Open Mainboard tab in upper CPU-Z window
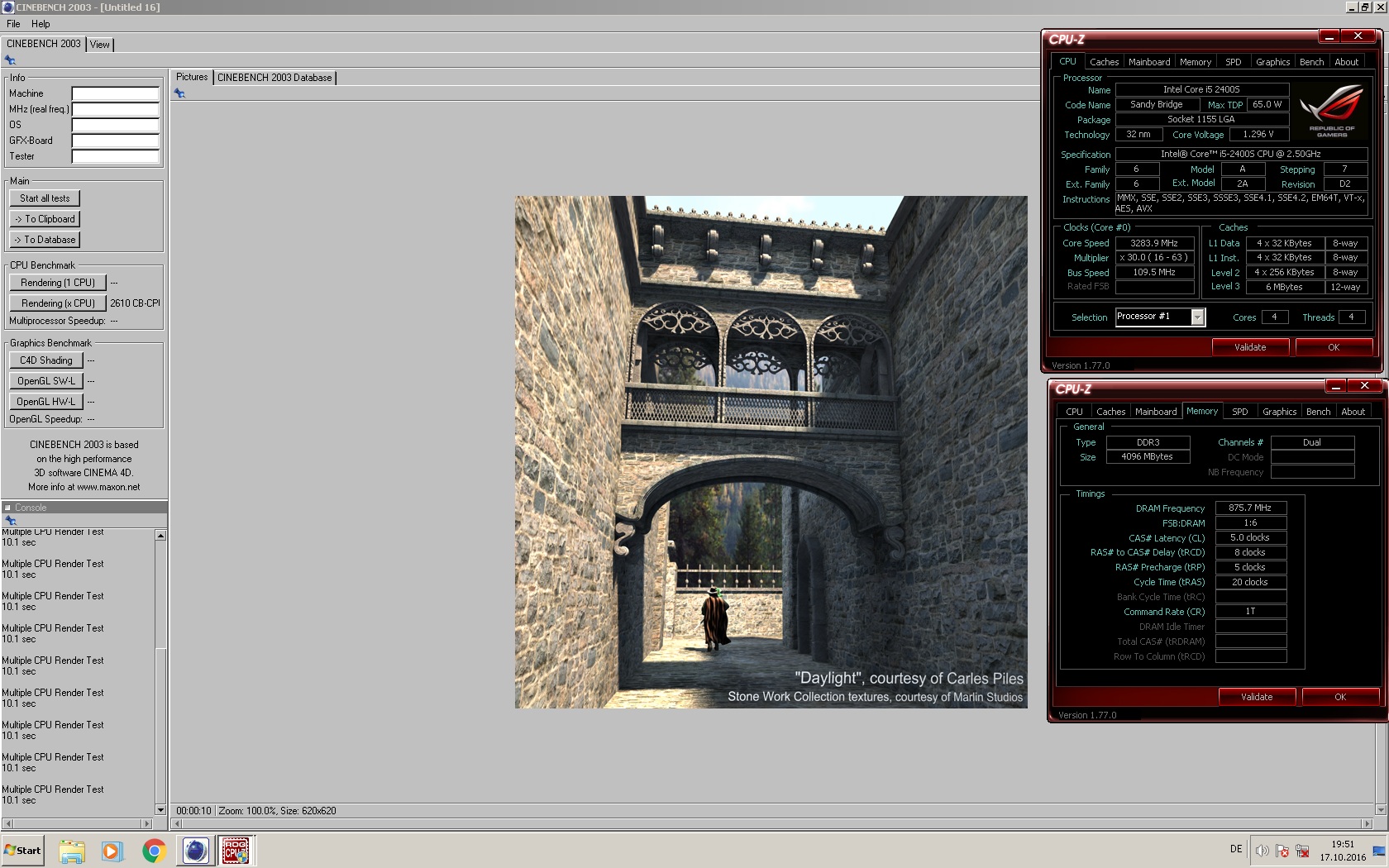This screenshot has width=1389, height=868. [x=1149, y=62]
